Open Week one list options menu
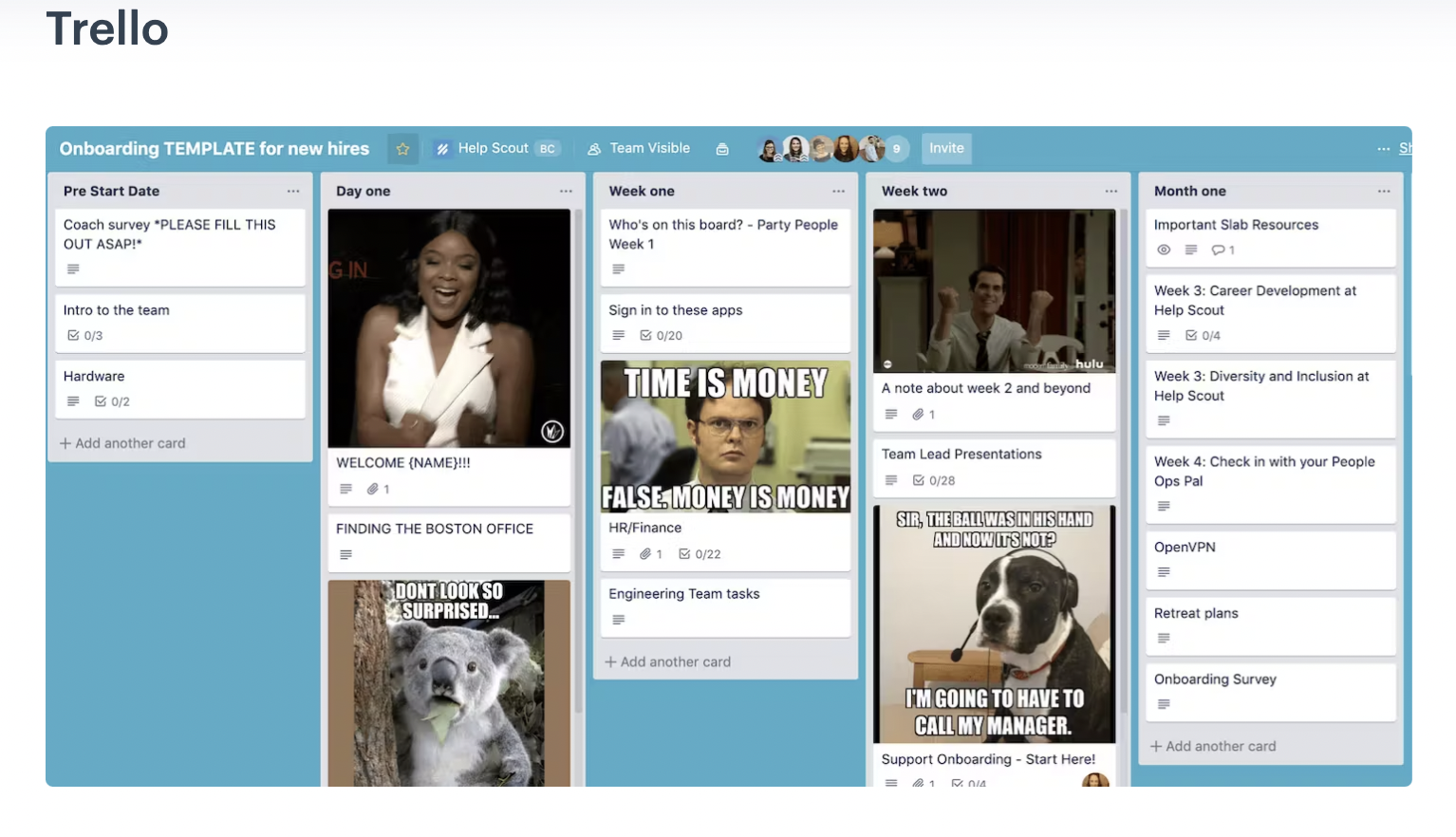 (838, 191)
